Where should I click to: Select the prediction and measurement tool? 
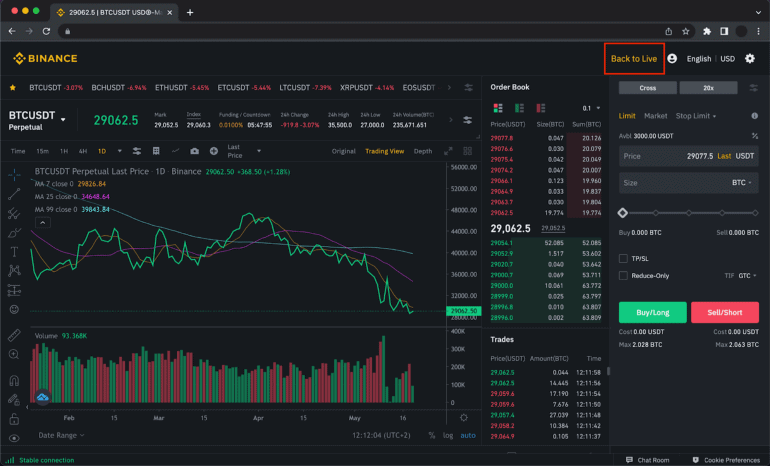click(x=14, y=290)
